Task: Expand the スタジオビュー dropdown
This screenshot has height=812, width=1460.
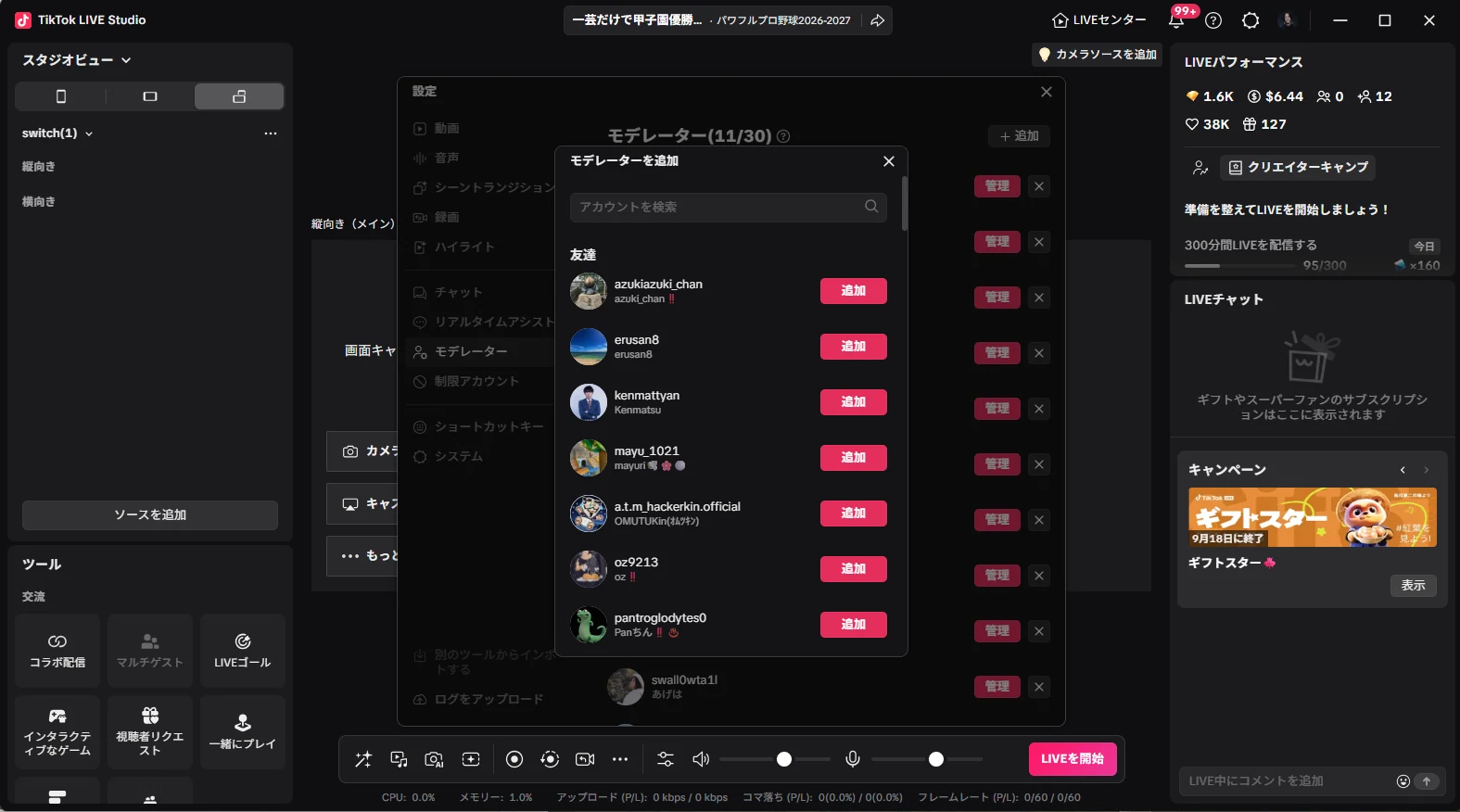Action: click(x=77, y=60)
